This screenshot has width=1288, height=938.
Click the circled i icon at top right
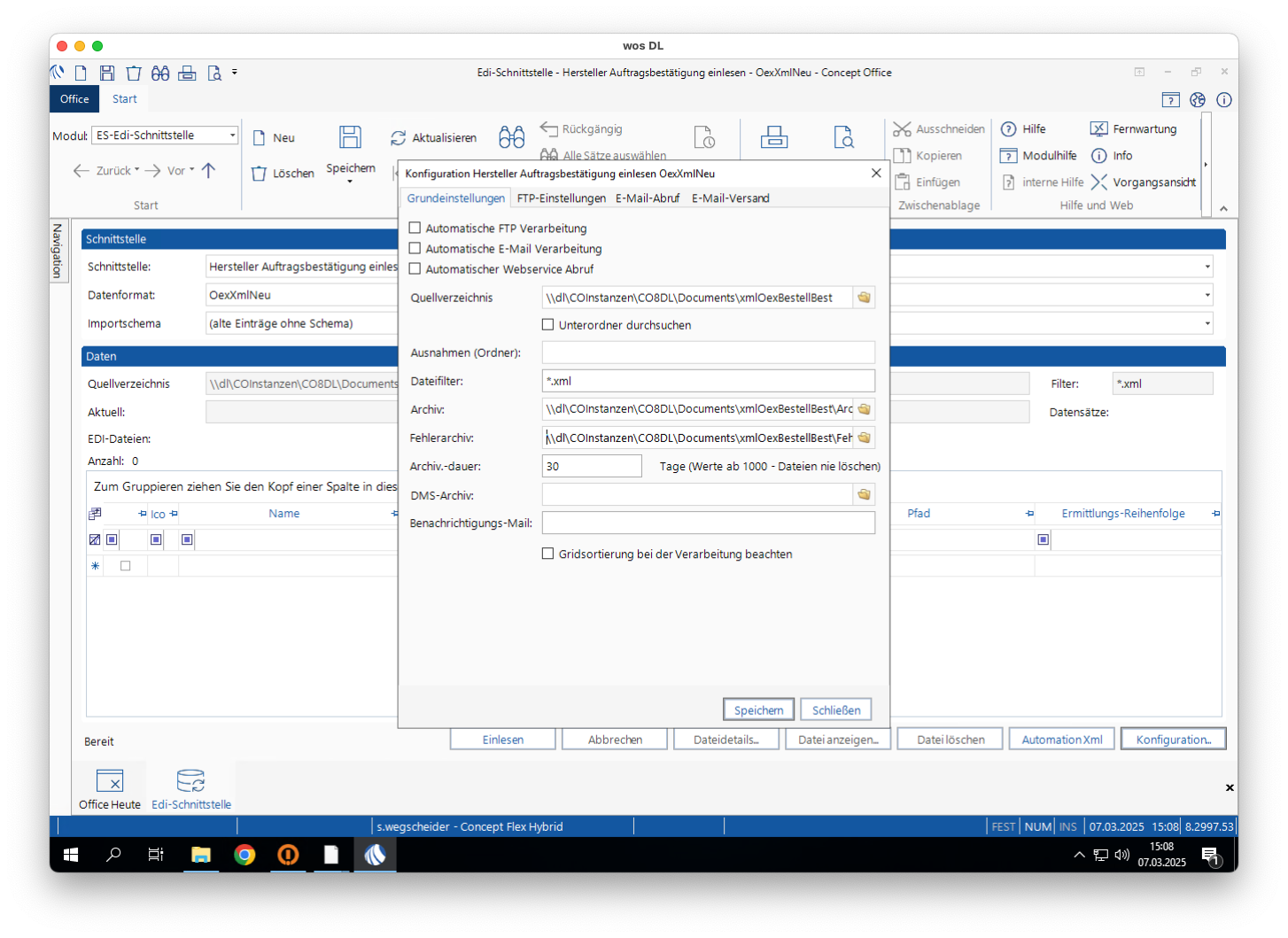[x=1224, y=100]
